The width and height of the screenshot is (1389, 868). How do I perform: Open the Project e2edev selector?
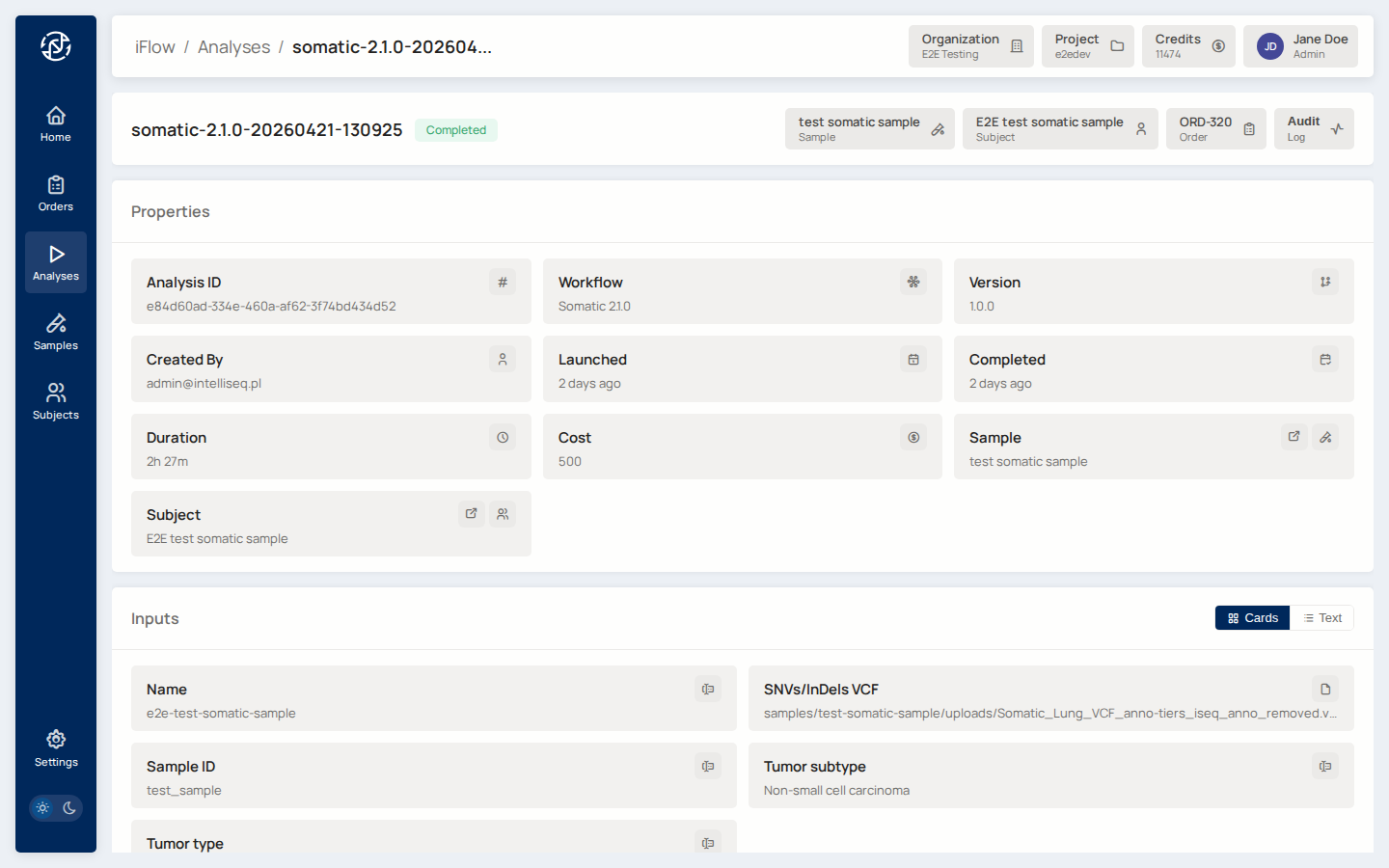click(x=1087, y=46)
